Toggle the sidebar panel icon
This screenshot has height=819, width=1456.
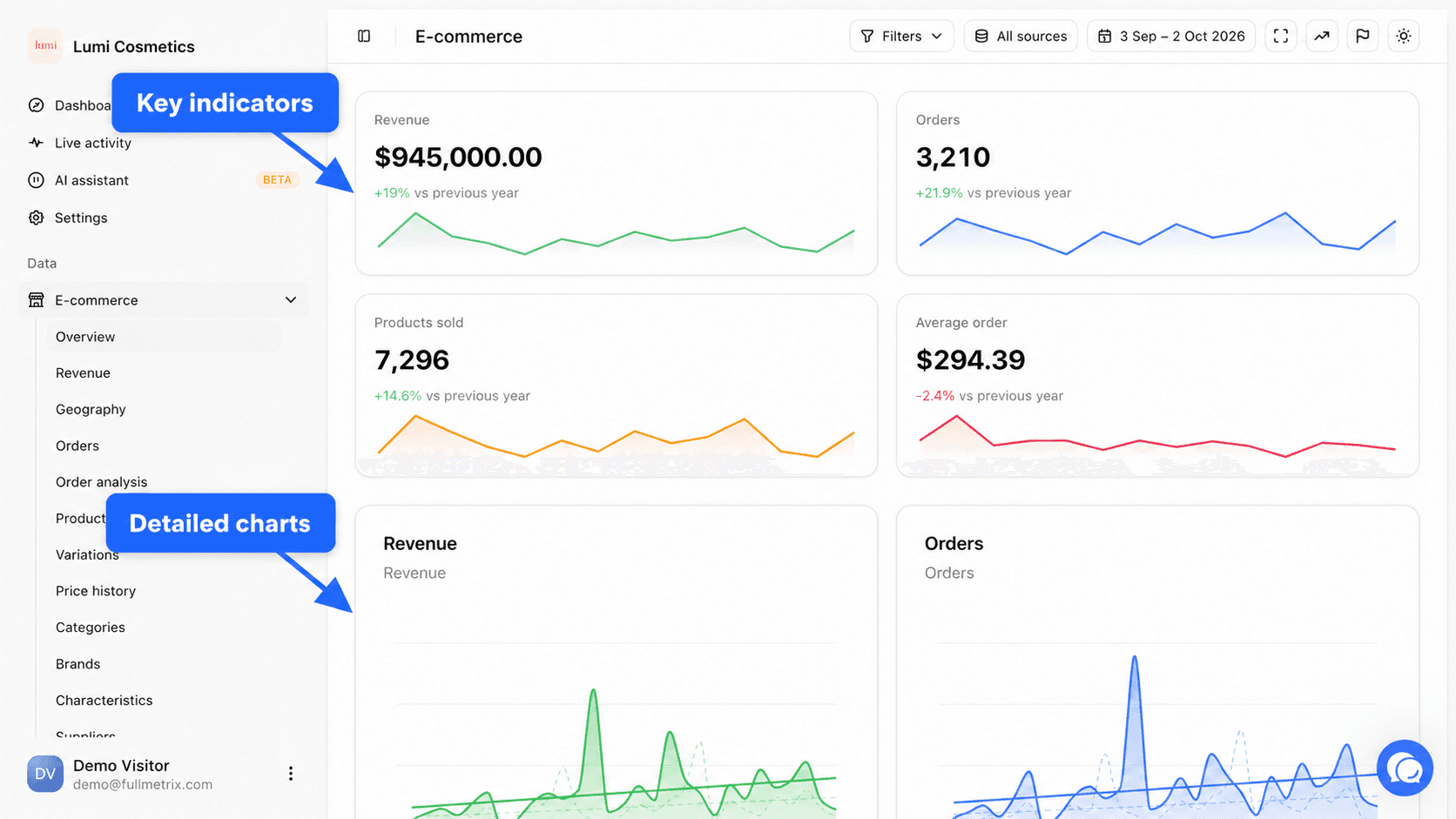tap(364, 36)
